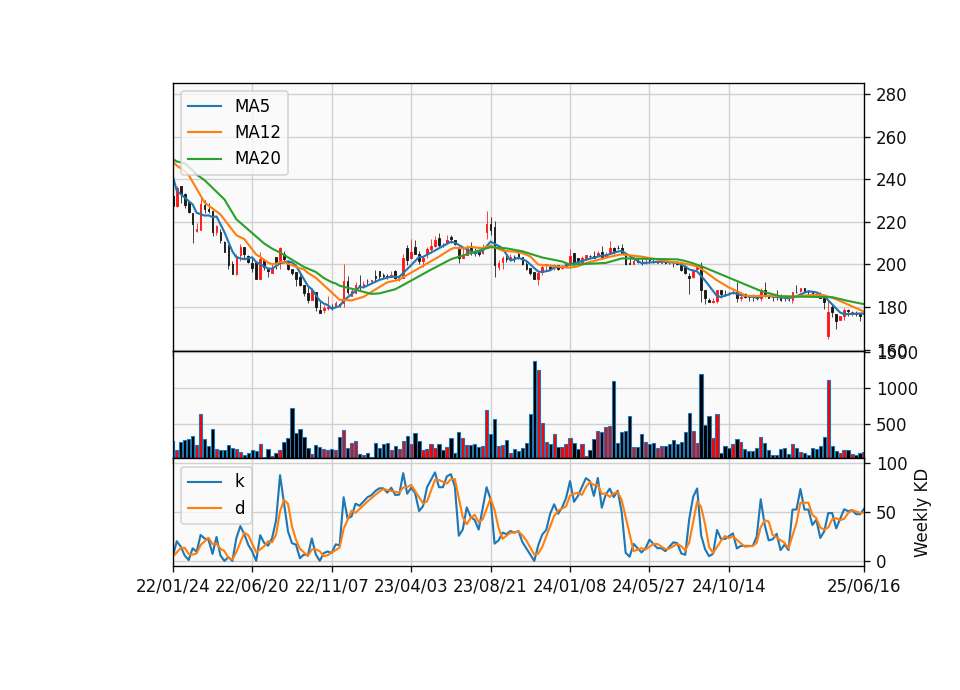Screen dimensions: 960x690
Task: Click the MA12 legend label
Action: click(x=257, y=132)
